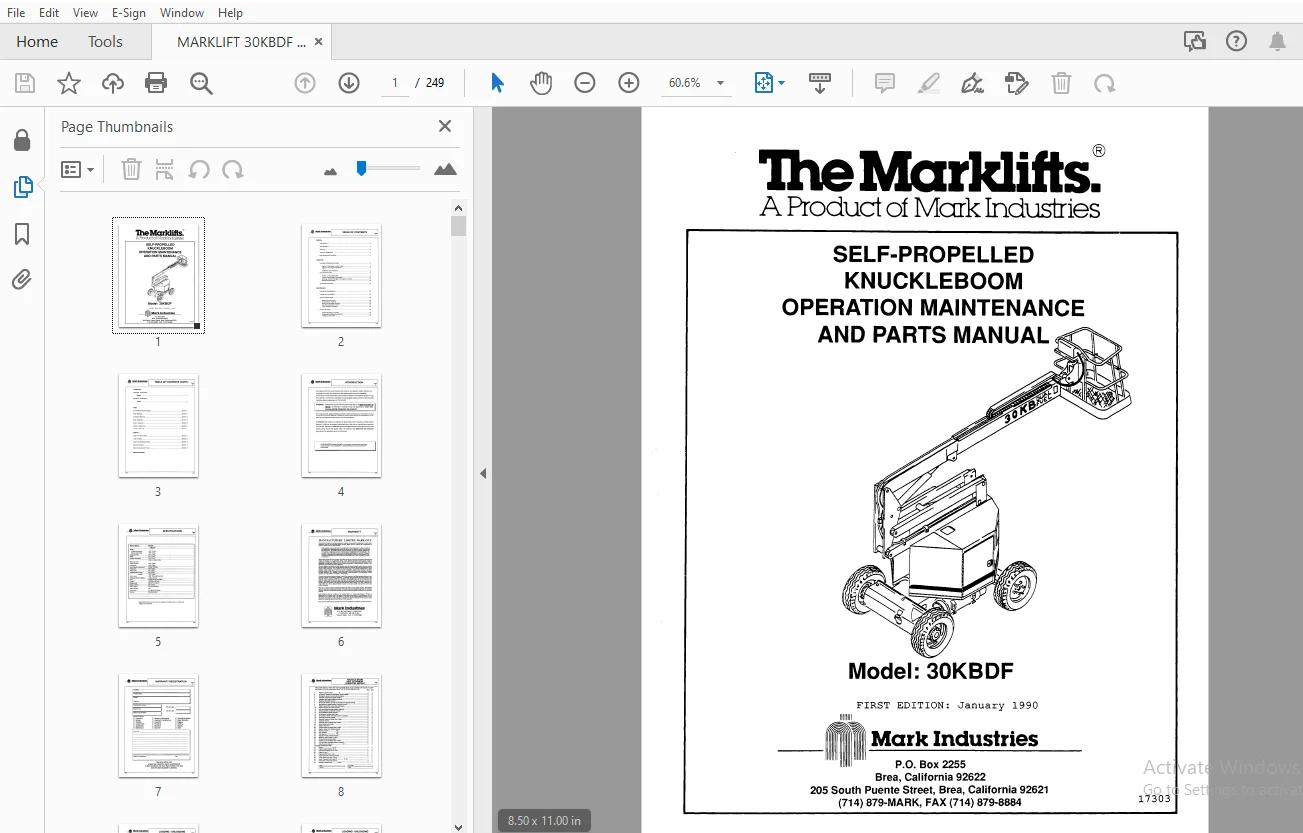This screenshot has width=1303, height=833.
Task: Collapse the left navigation pane arrow
Action: (x=483, y=473)
